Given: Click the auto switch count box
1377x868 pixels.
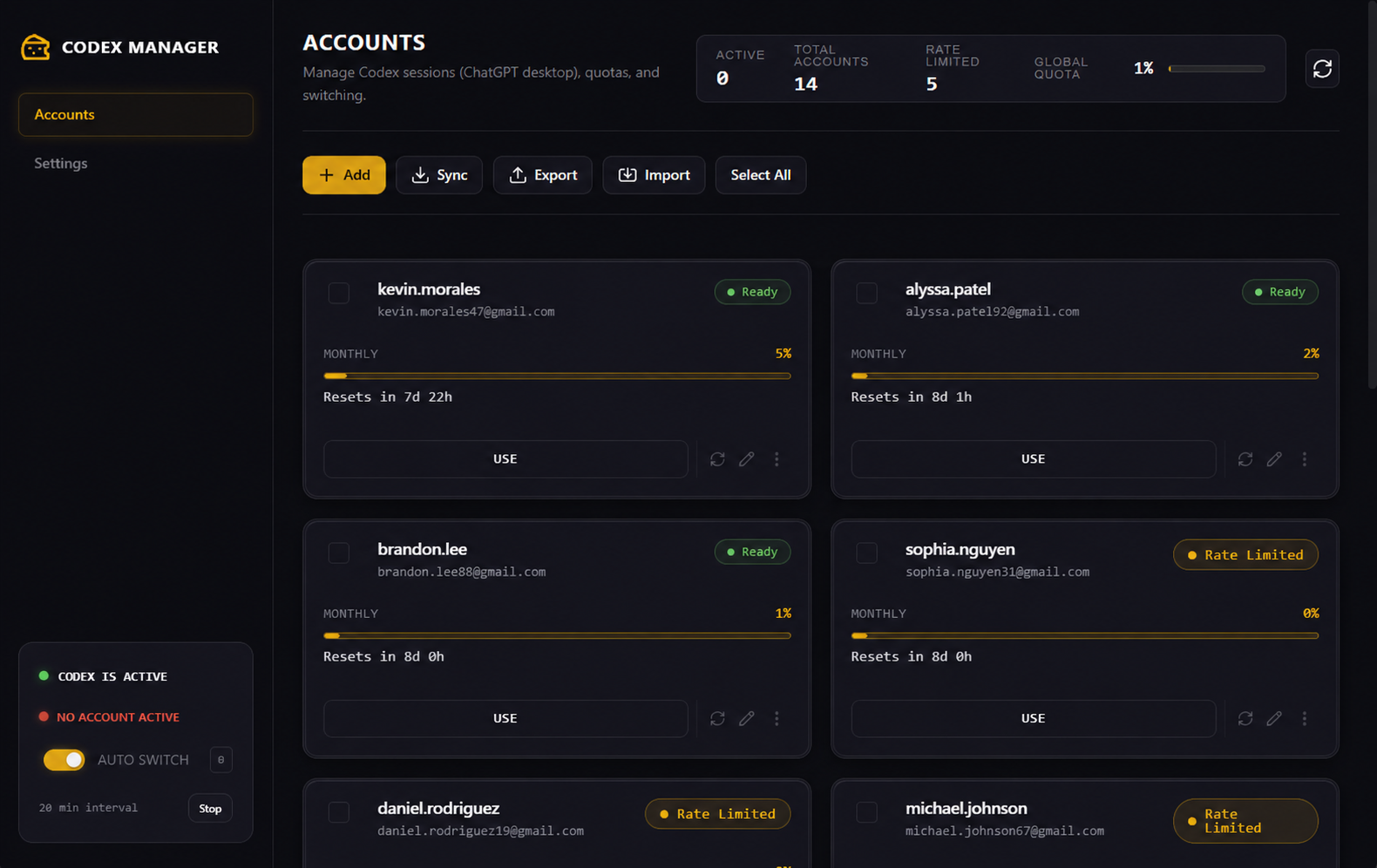Looking at the screenshot, I should [220, 760].
